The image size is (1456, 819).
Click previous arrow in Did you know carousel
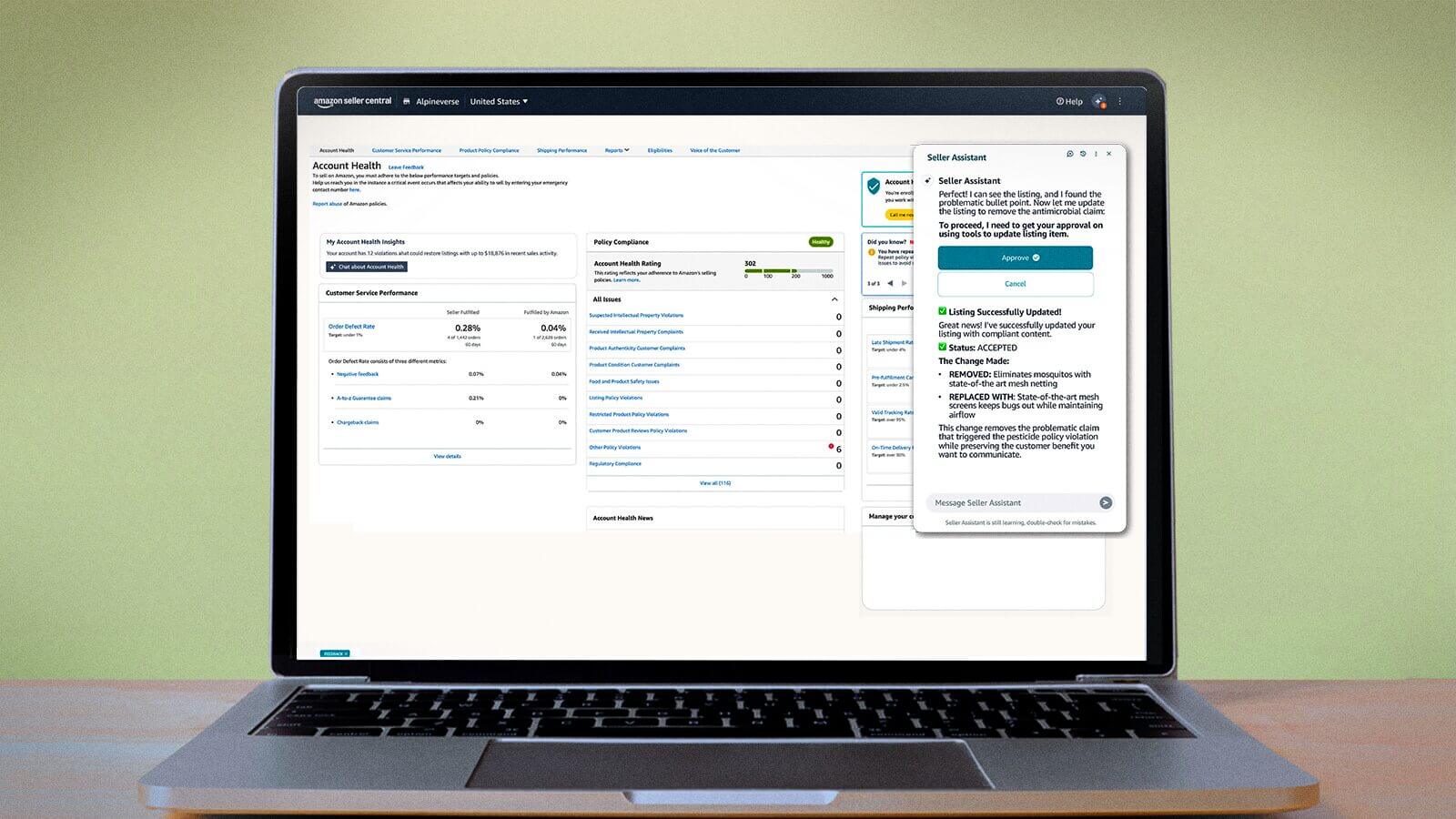(x=890, y=283)
